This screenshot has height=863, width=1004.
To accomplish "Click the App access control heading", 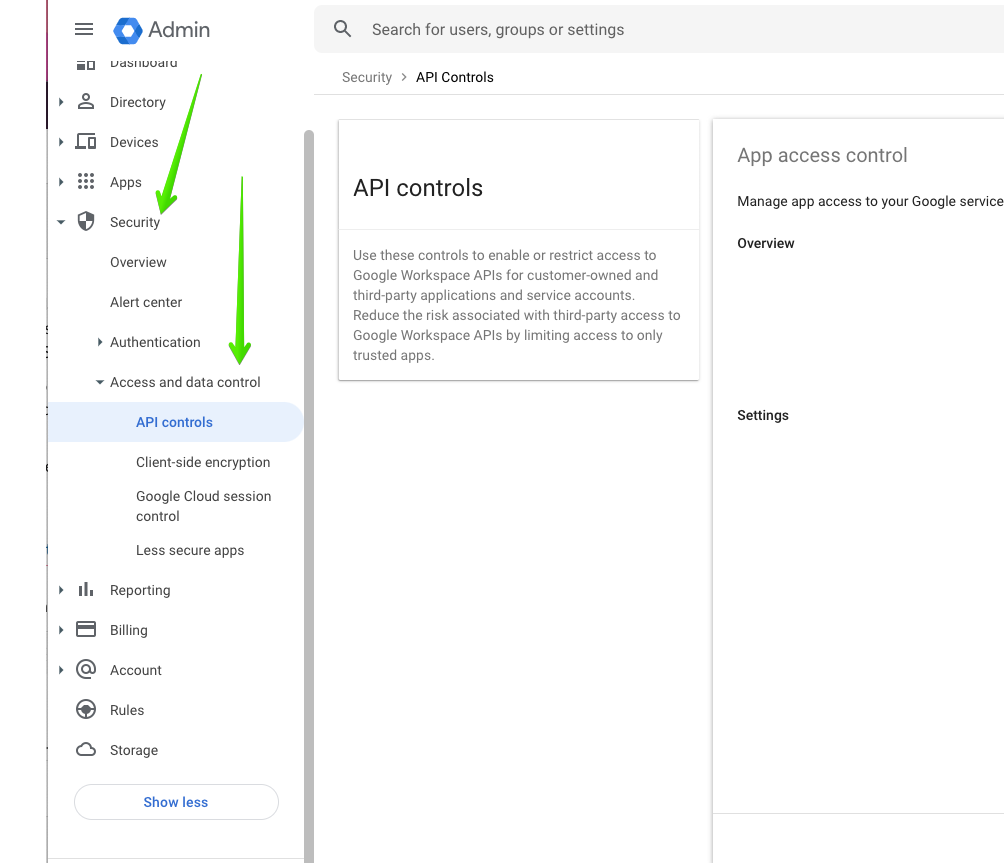I will [822, 156].
